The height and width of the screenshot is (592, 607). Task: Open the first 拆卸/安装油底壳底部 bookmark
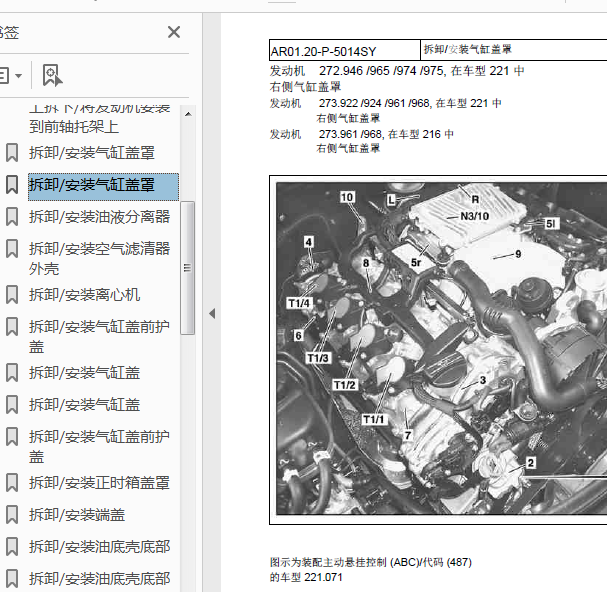pos(99,547)
